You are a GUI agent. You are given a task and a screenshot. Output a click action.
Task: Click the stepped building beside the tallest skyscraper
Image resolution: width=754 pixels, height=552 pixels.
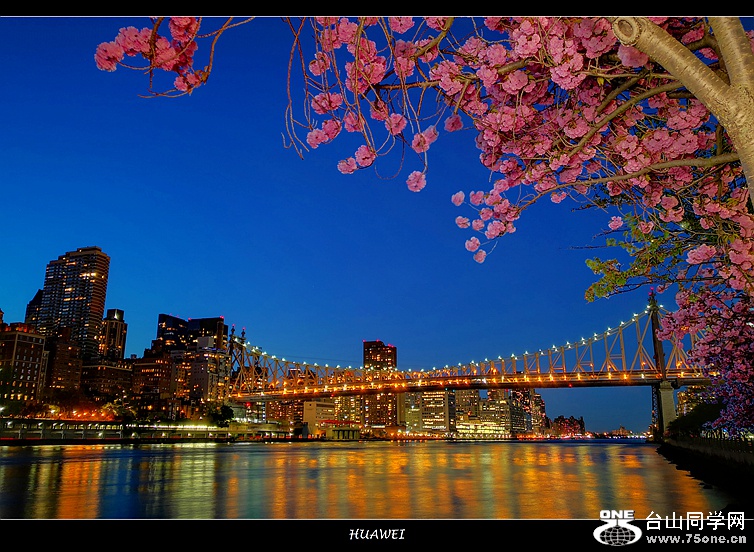(113, 335)
